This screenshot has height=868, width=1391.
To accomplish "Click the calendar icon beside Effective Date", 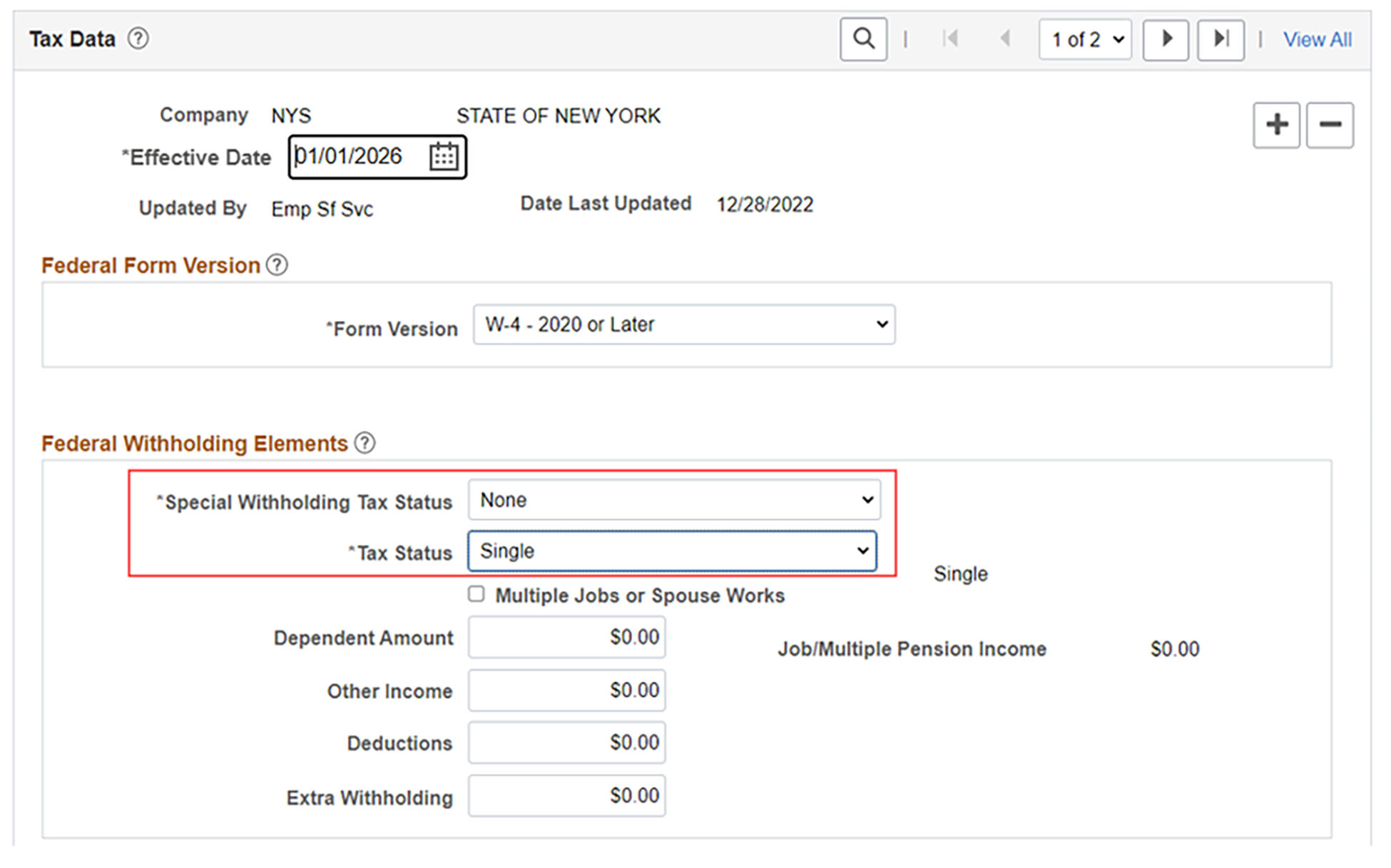I will pyautogui.click(x=444, y=156).
